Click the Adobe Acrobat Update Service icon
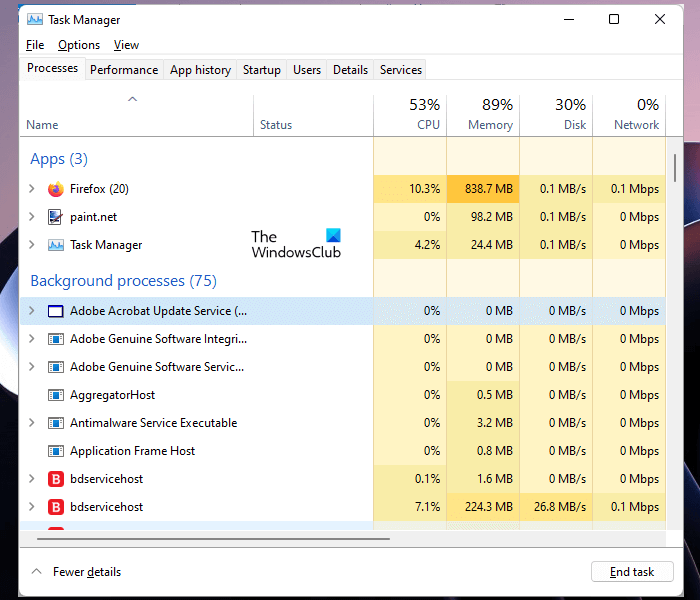 tap(56, 311)
